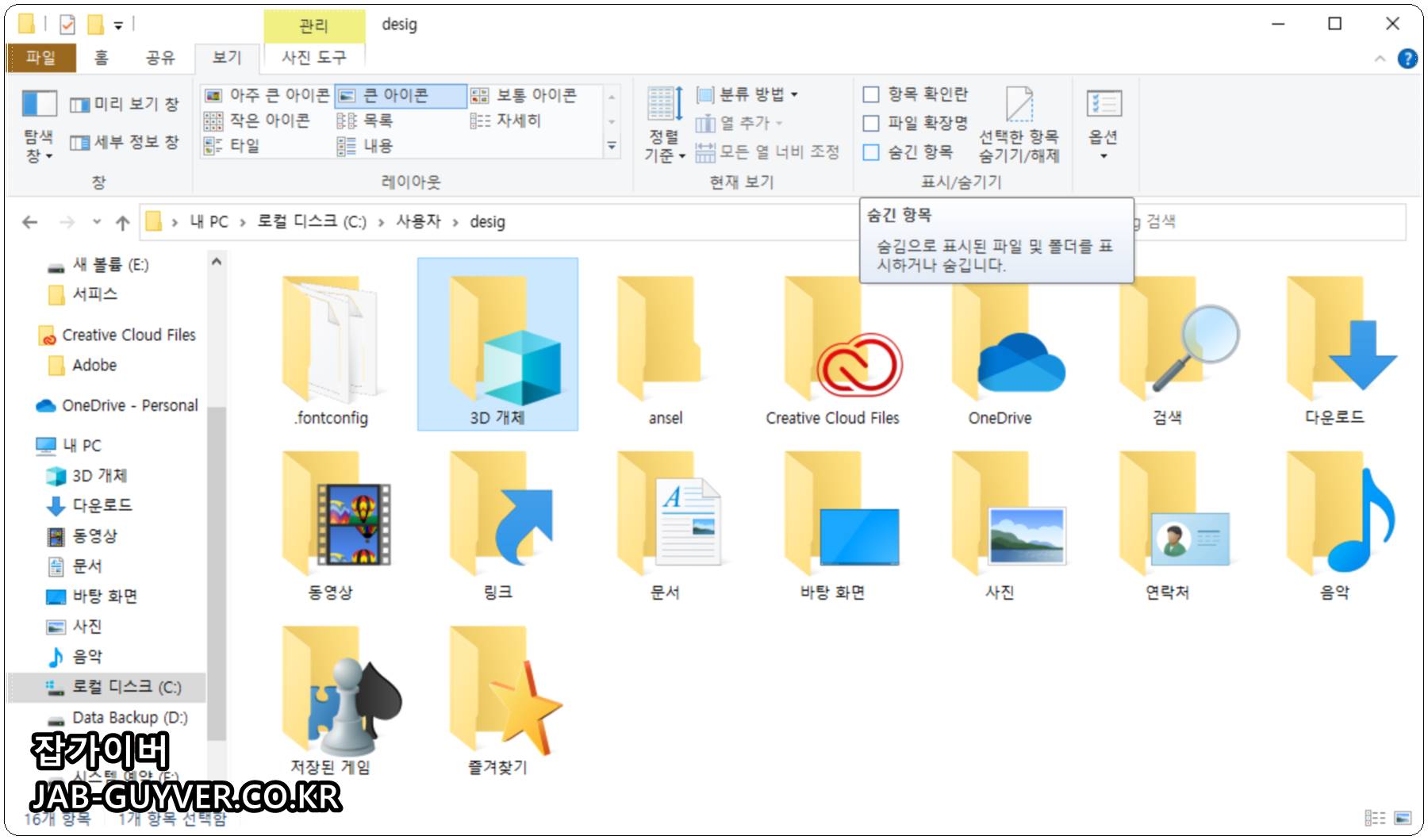
Task: Switch to the 공유 ribbon tab
Action: pos(160,57)
